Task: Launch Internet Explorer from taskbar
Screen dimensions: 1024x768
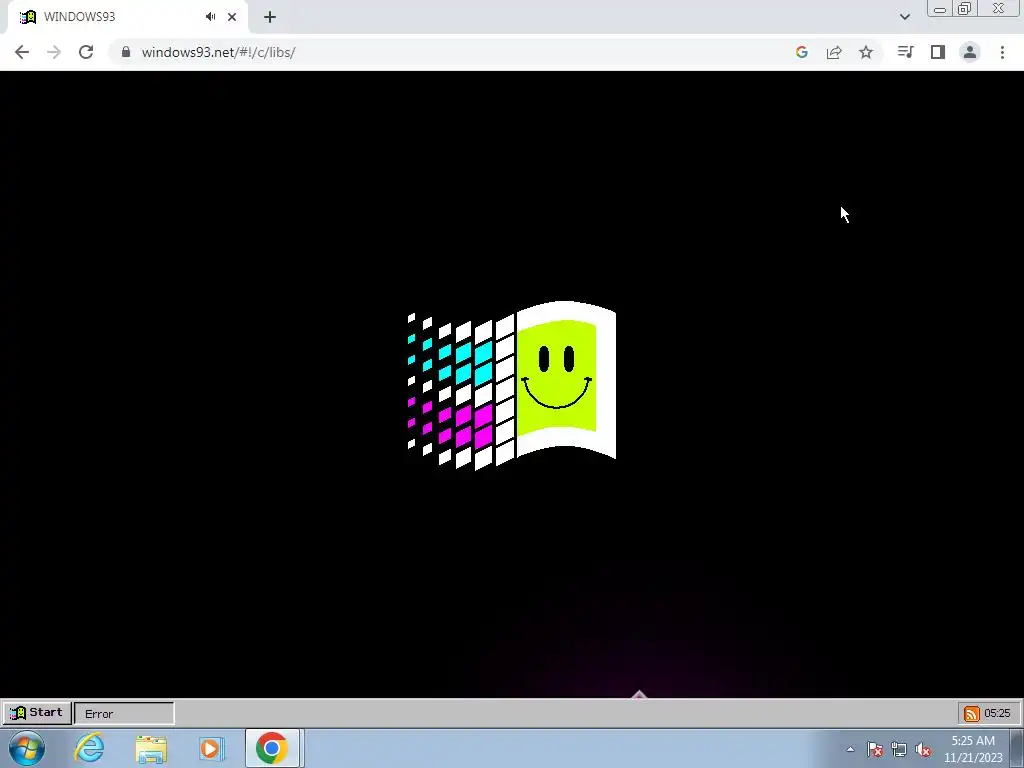Action: tap(89, 748)
